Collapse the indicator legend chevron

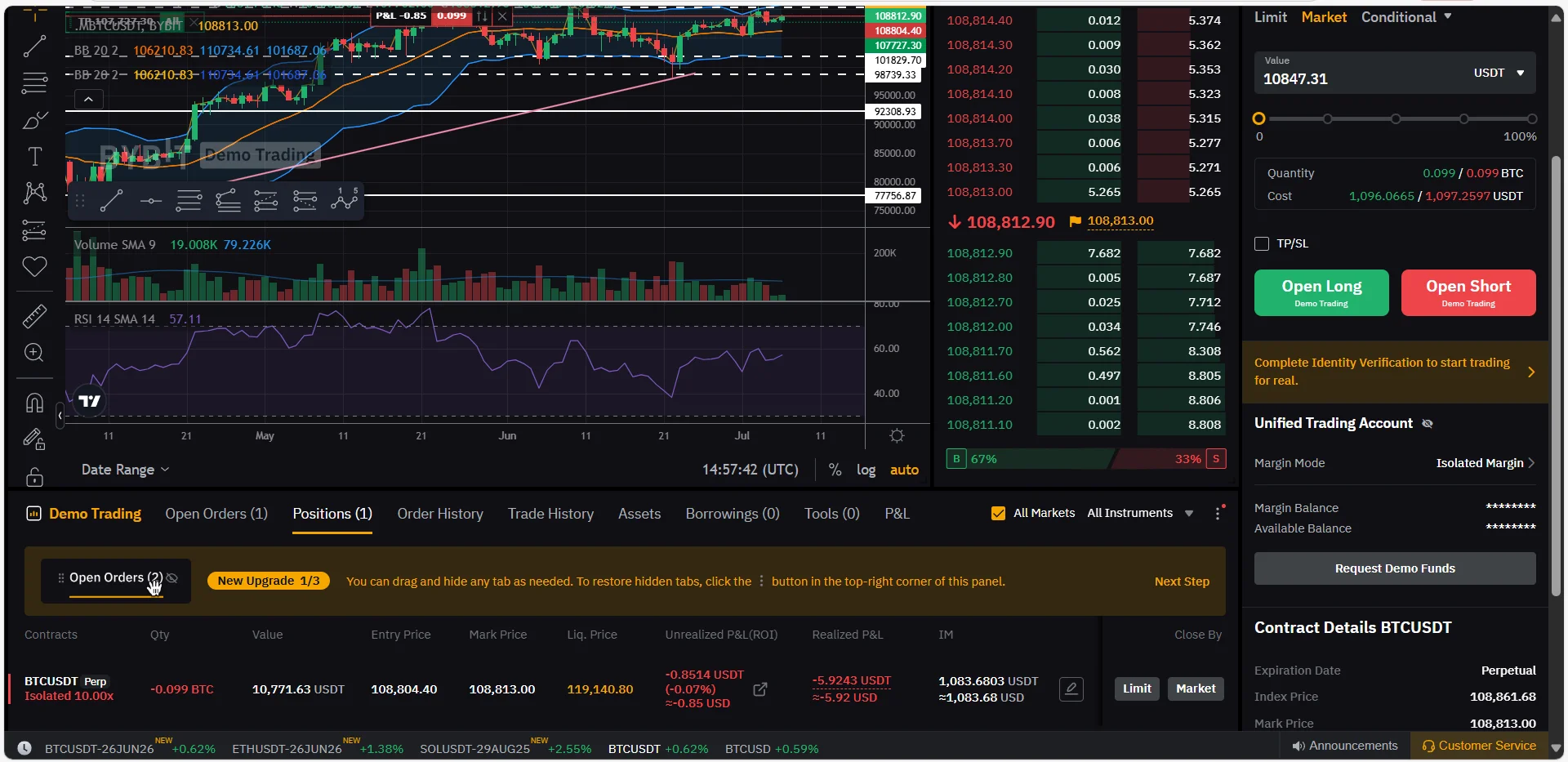tap(88, 100)
